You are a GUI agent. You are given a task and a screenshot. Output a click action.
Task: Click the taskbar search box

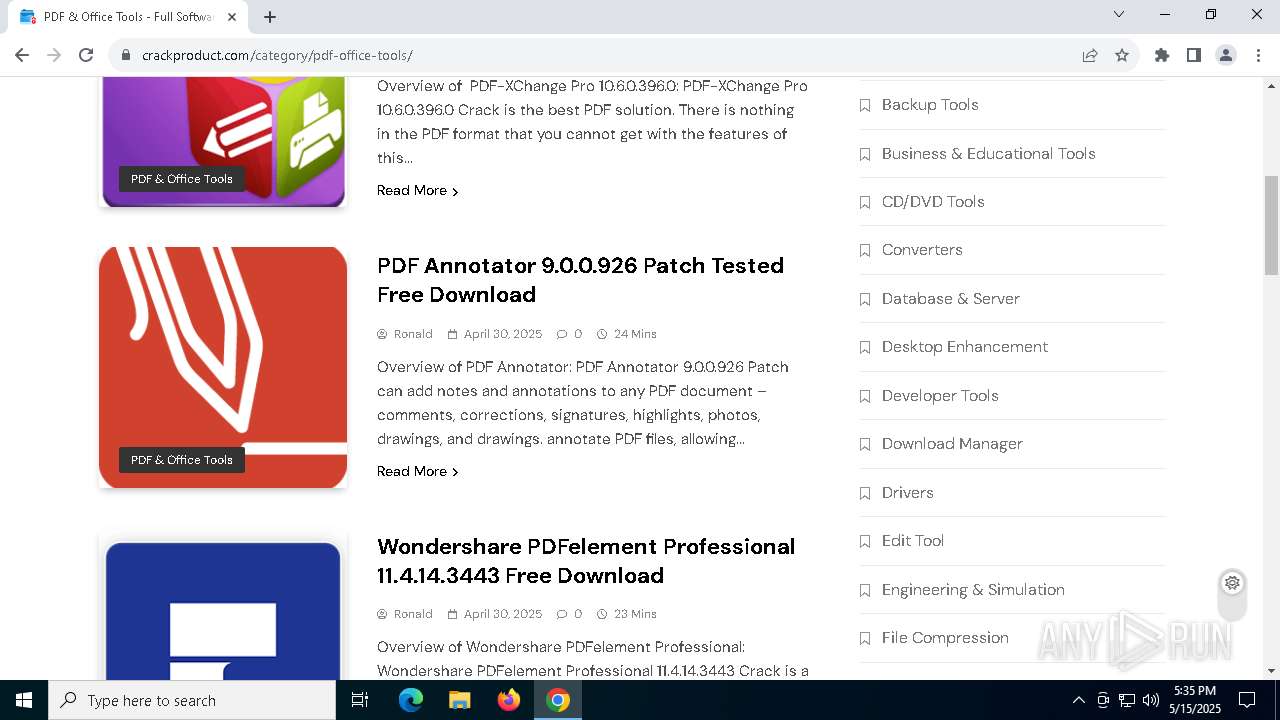coord(192,700)
